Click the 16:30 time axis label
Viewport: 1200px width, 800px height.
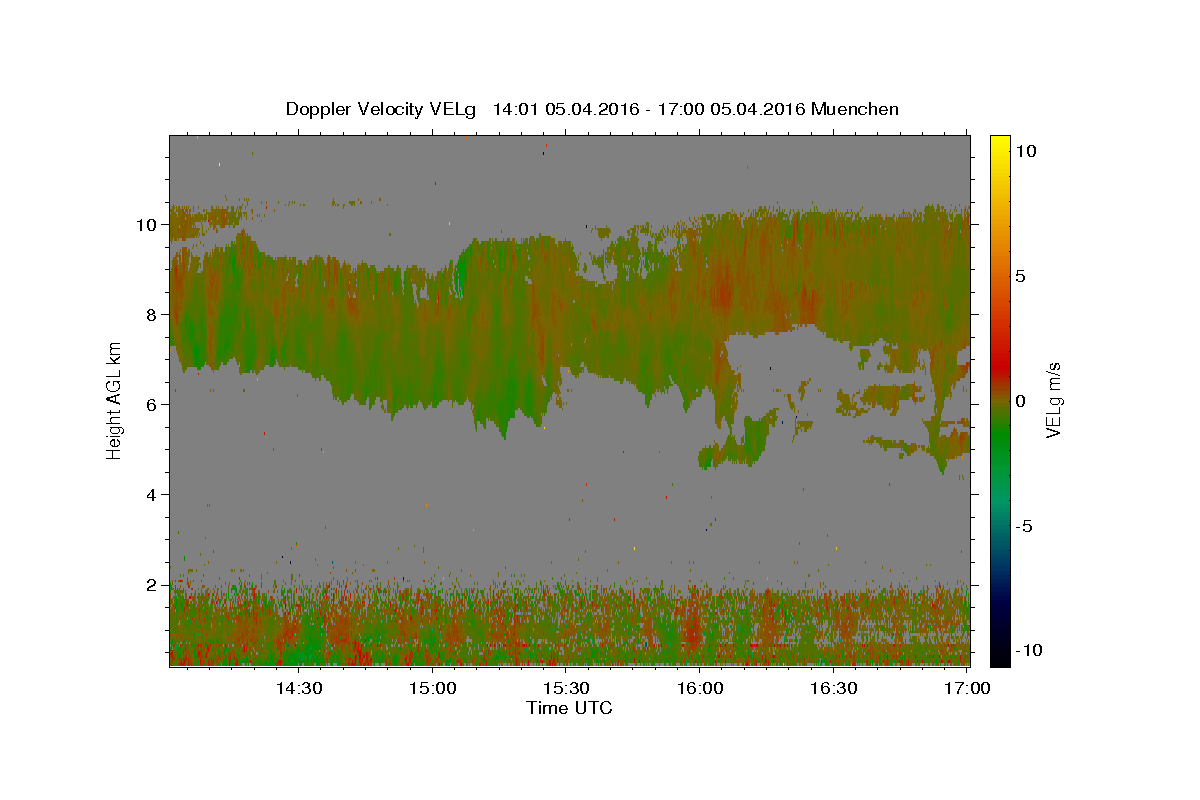coord(834,688)
